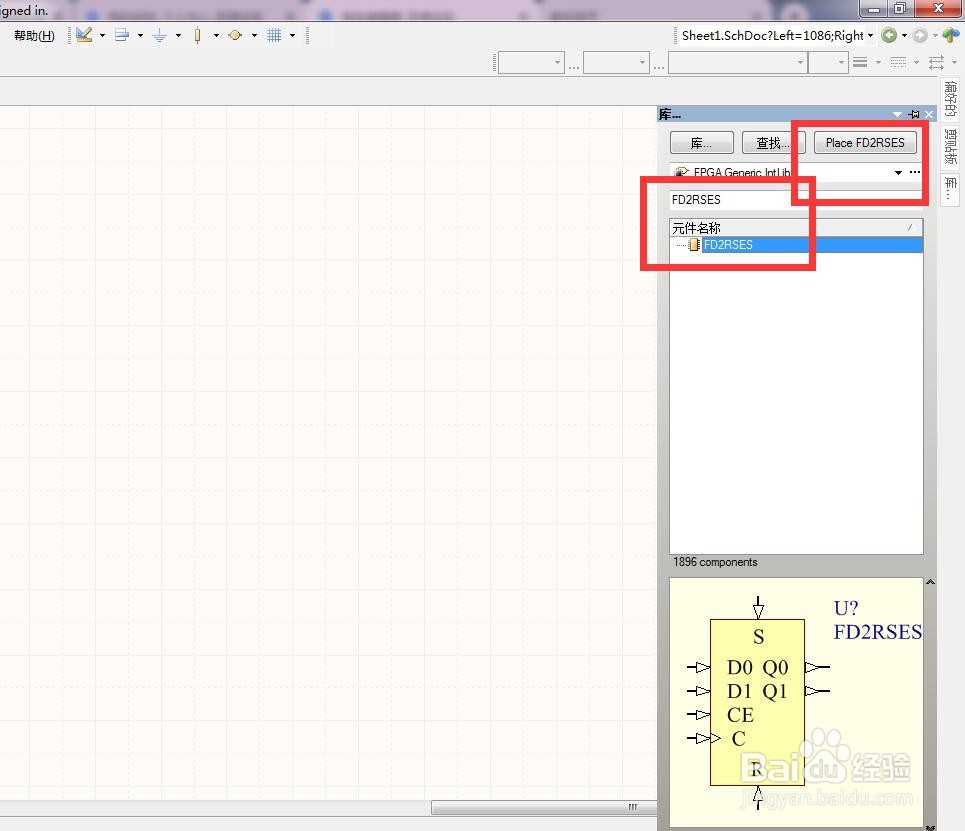Click the FD2RSES component chip icon
The width and height of the screenshot is (965, 831).
coord(694,245)
